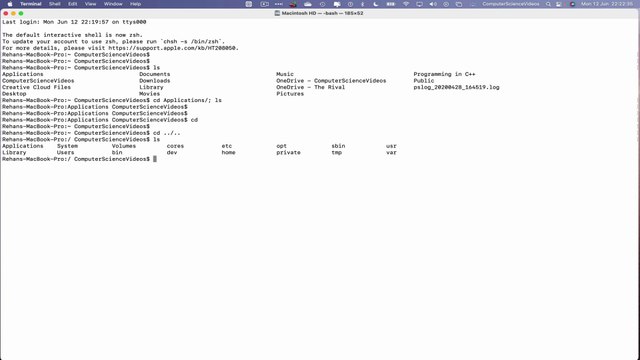Click 'Documents' in first ls output

click(x=154, y=74)
